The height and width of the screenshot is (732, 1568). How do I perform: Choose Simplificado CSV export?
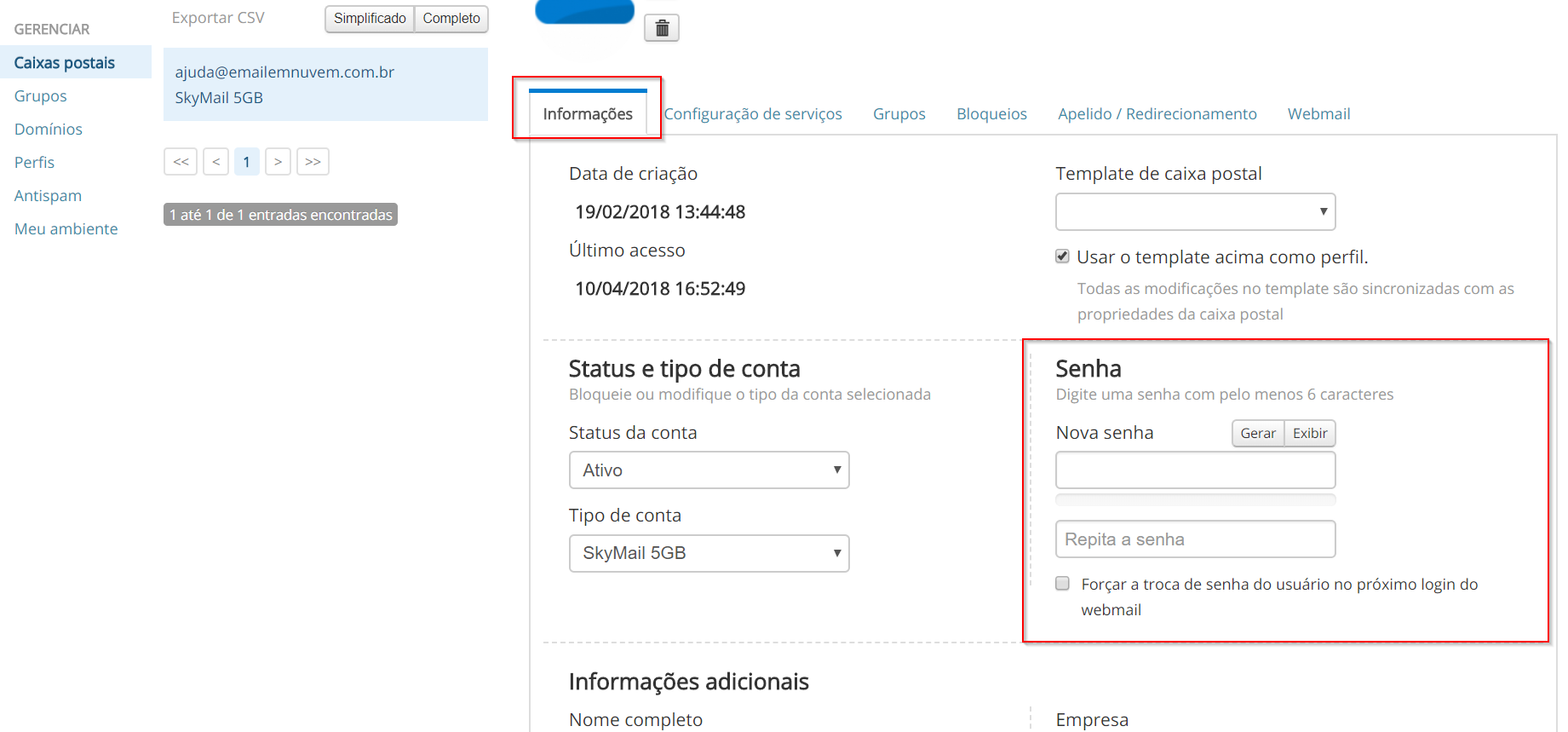[370, 19]
